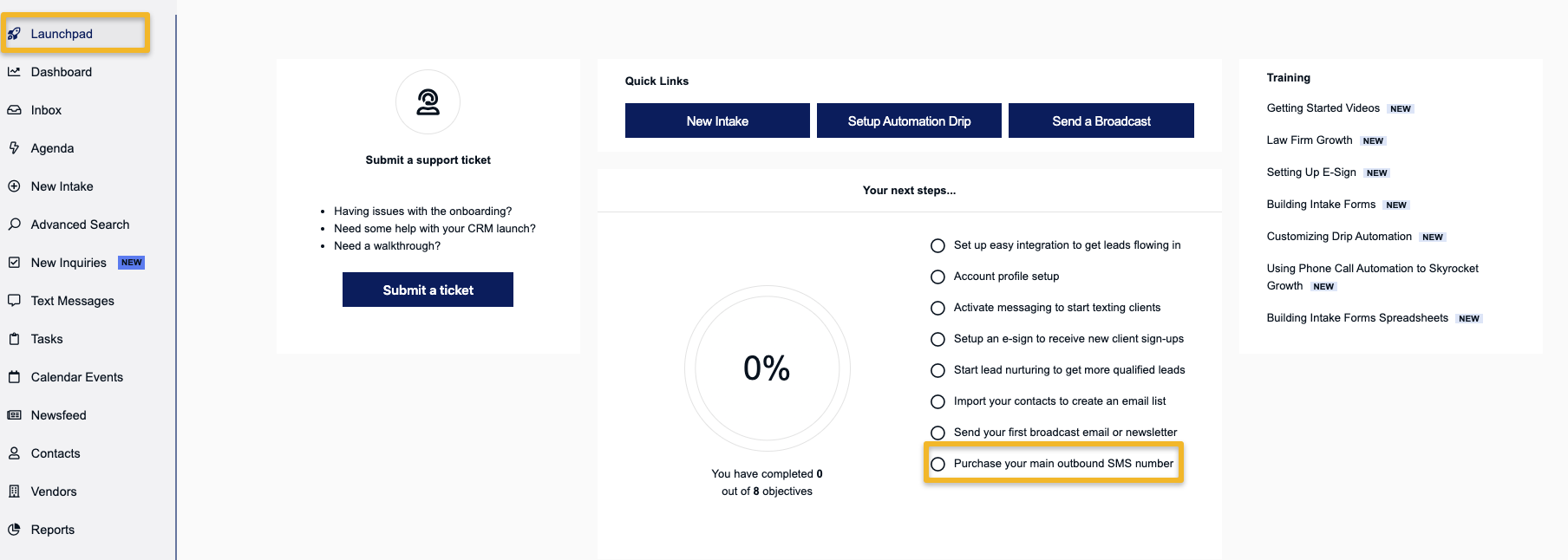The height and width of the screenshot is (560, 1568).
Task: Click the Reports pie chart icon
Action: [14, 530]
